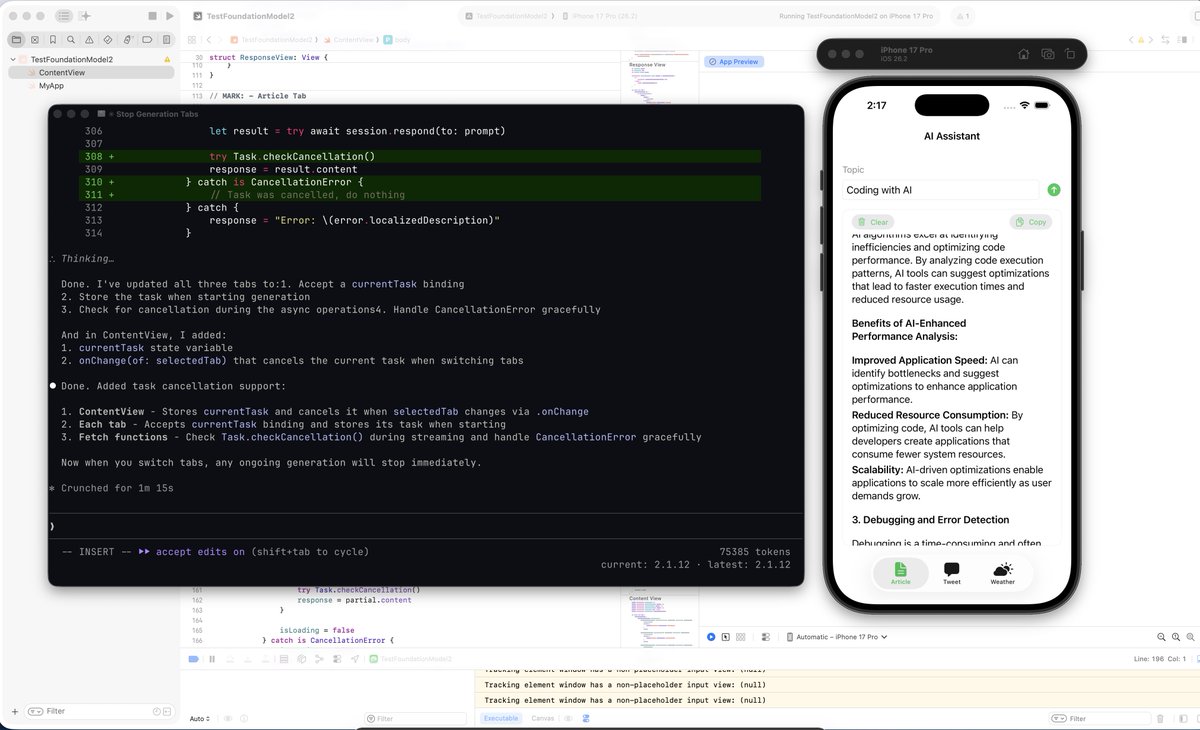Click 'Crunched for 1m 15s' in the terminal

tap(117, 490)
